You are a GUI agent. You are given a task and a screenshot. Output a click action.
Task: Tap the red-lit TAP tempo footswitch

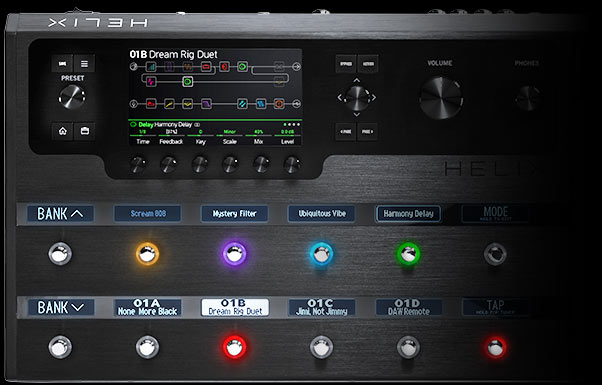pos(495,347)
